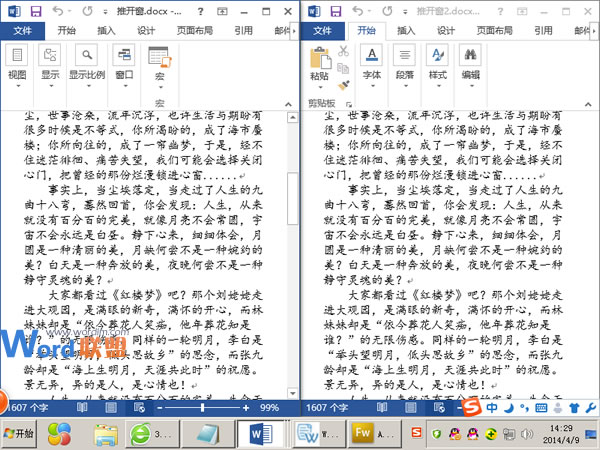Open 文件 tab in left window
The height and width of the screenshot is (450, 600).
(x=22, y=31)
